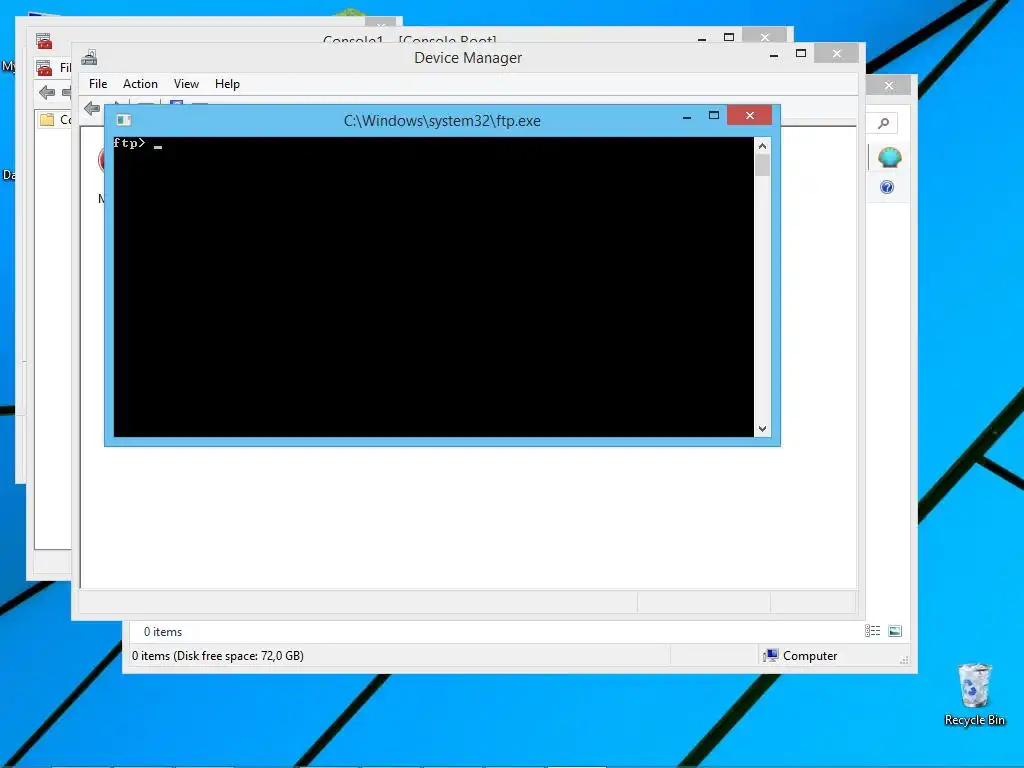
Task: Open Help menu in Device Manager
Action: click(227, 84)
